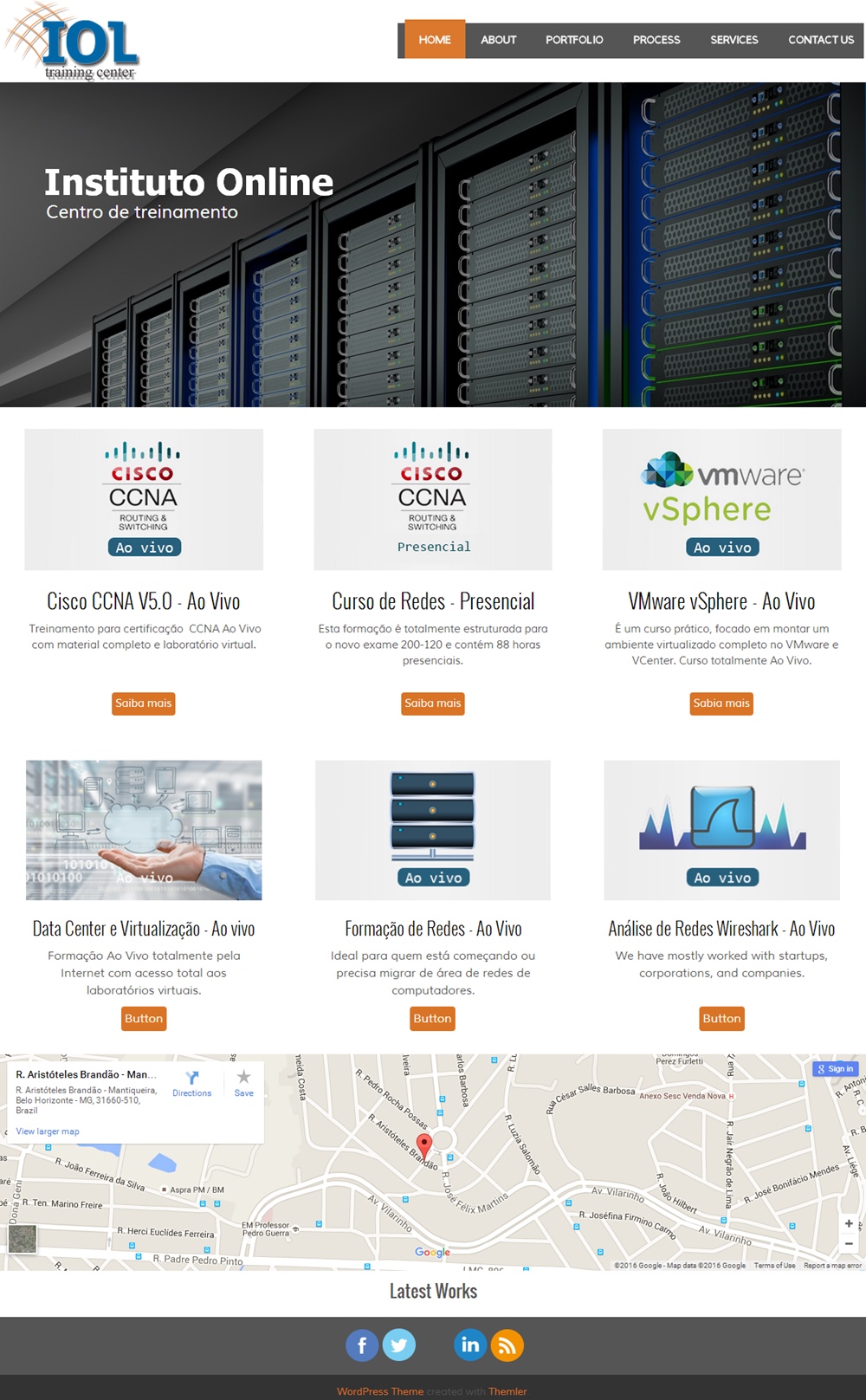The width and height of the screenshot is (866, 1400).
Task: Click the IOL training center logo
Action: pyautogui.click(x=72, y=42)
